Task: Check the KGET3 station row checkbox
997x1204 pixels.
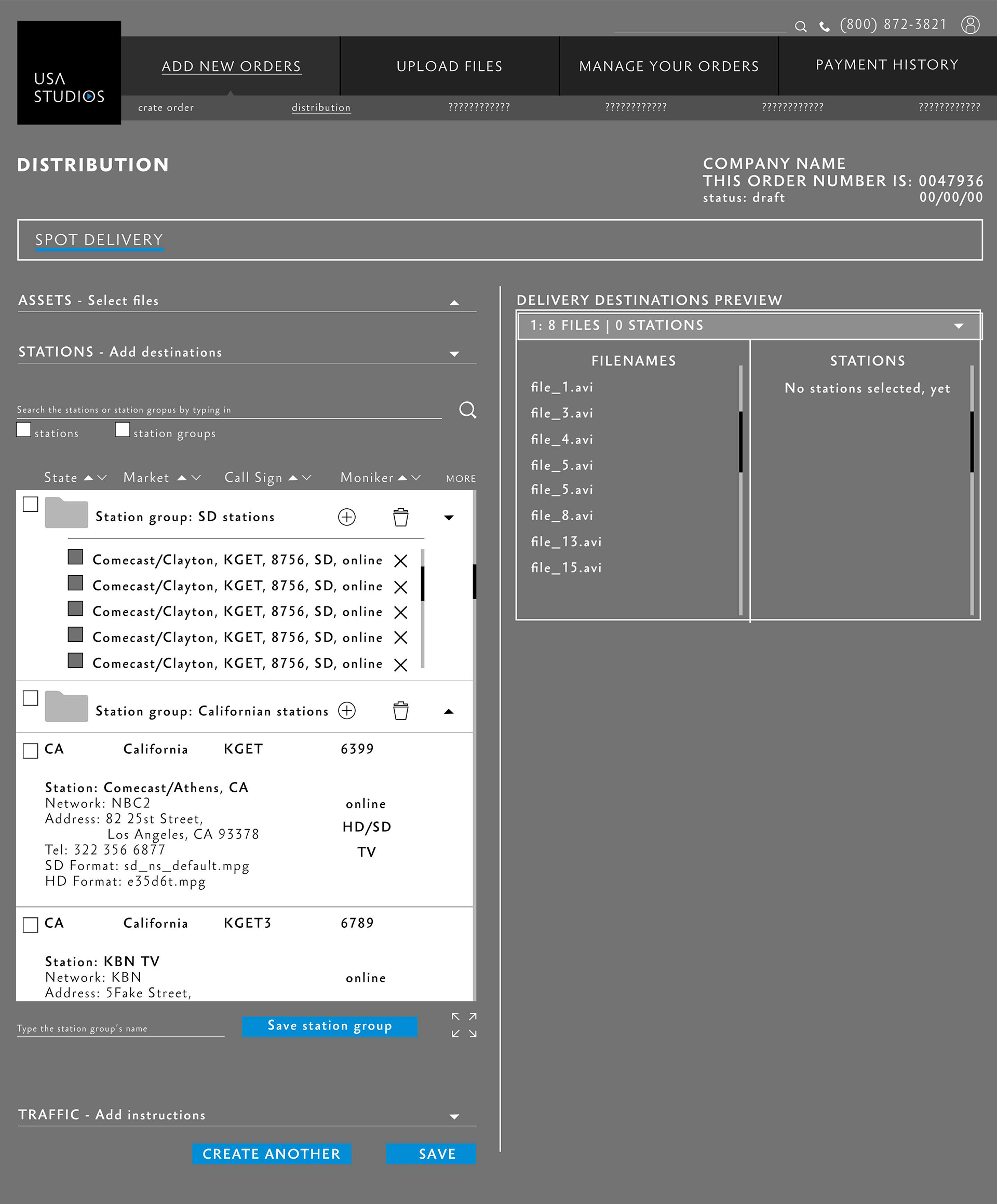Action: (x=31, y=924)
